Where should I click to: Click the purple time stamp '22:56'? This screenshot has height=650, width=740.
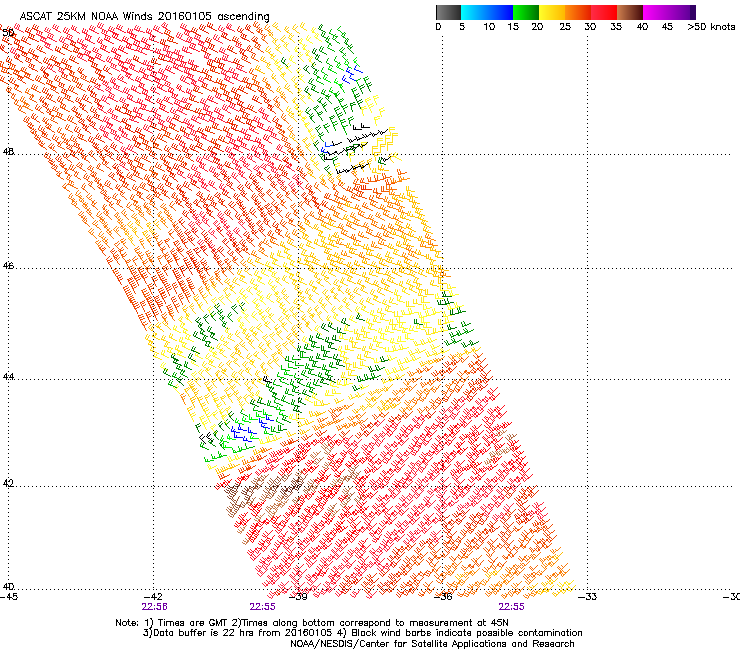[154, 607]
